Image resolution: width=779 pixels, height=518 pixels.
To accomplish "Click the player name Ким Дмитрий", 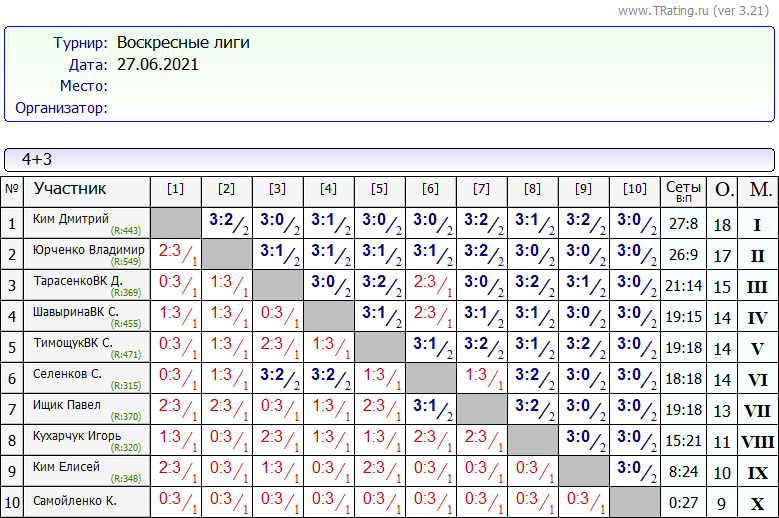I will point(71,219).
